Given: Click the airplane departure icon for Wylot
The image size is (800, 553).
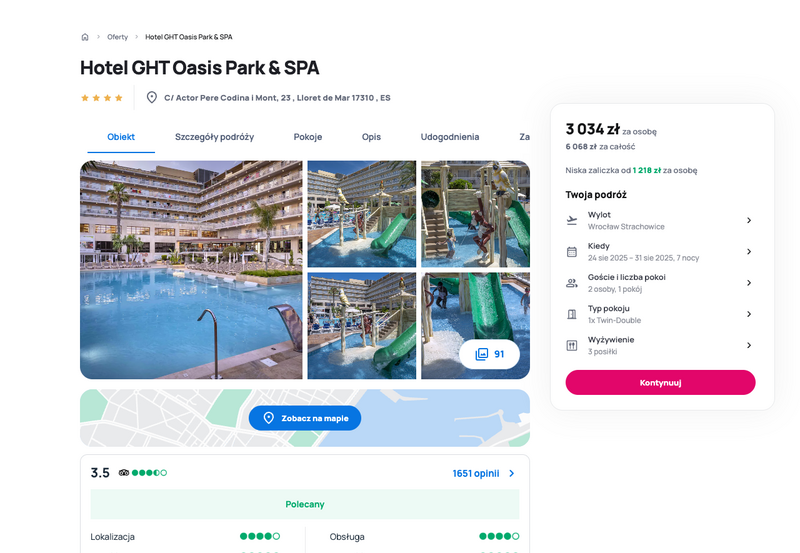Looking at the screenshot, I should pyautogui.click(x=572, y=220).
